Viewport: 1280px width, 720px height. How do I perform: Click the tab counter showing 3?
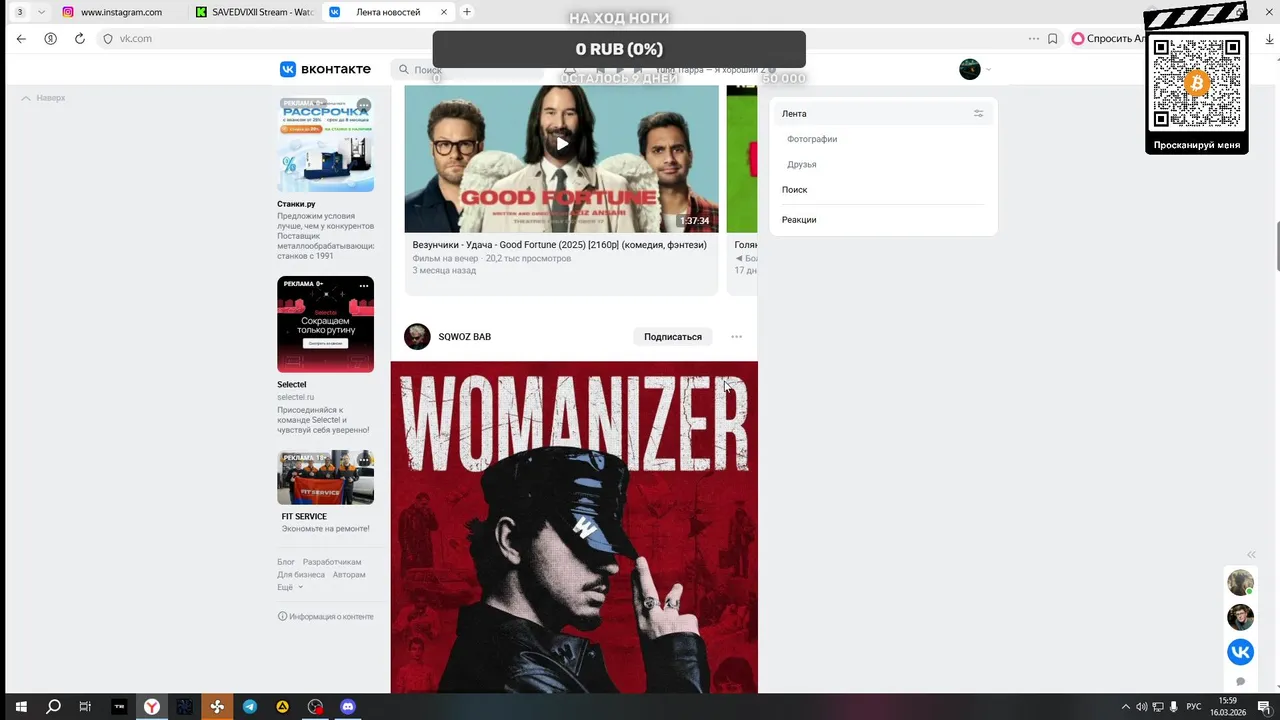[x=19, y=12]
